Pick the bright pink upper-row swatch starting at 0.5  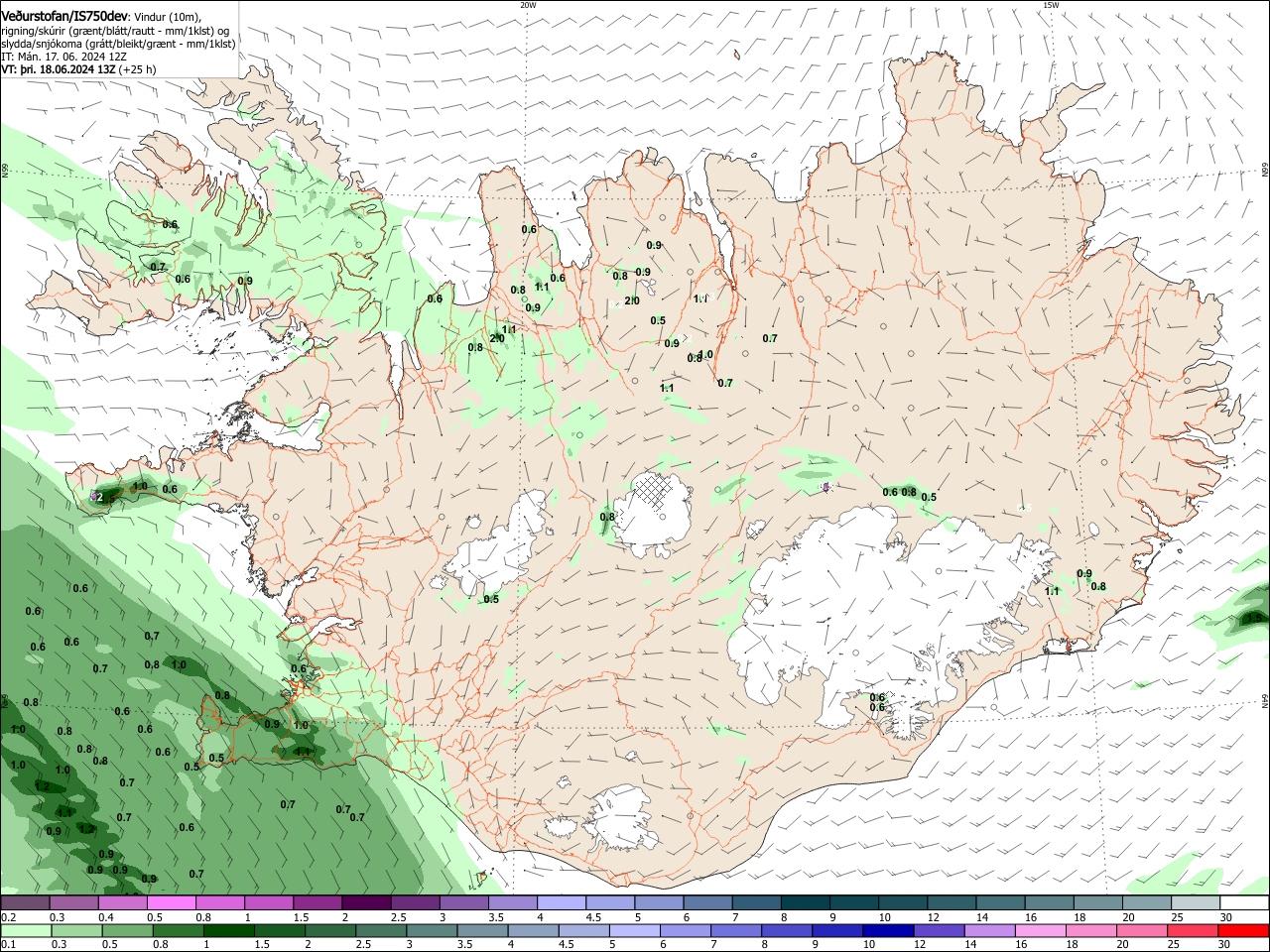click(171, 903)
